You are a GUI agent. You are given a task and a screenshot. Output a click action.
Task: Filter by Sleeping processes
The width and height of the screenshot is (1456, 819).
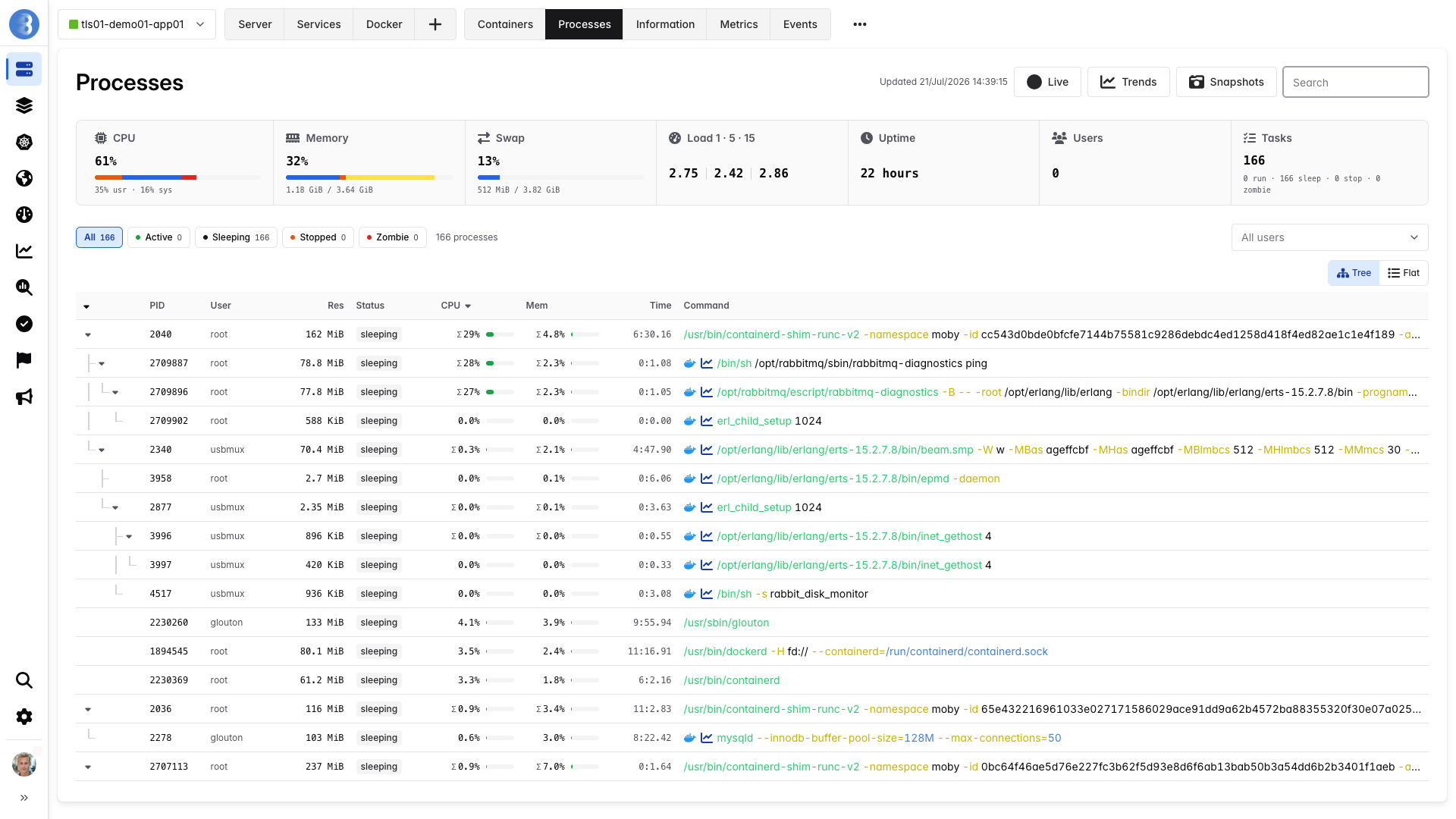pos(236,237)
